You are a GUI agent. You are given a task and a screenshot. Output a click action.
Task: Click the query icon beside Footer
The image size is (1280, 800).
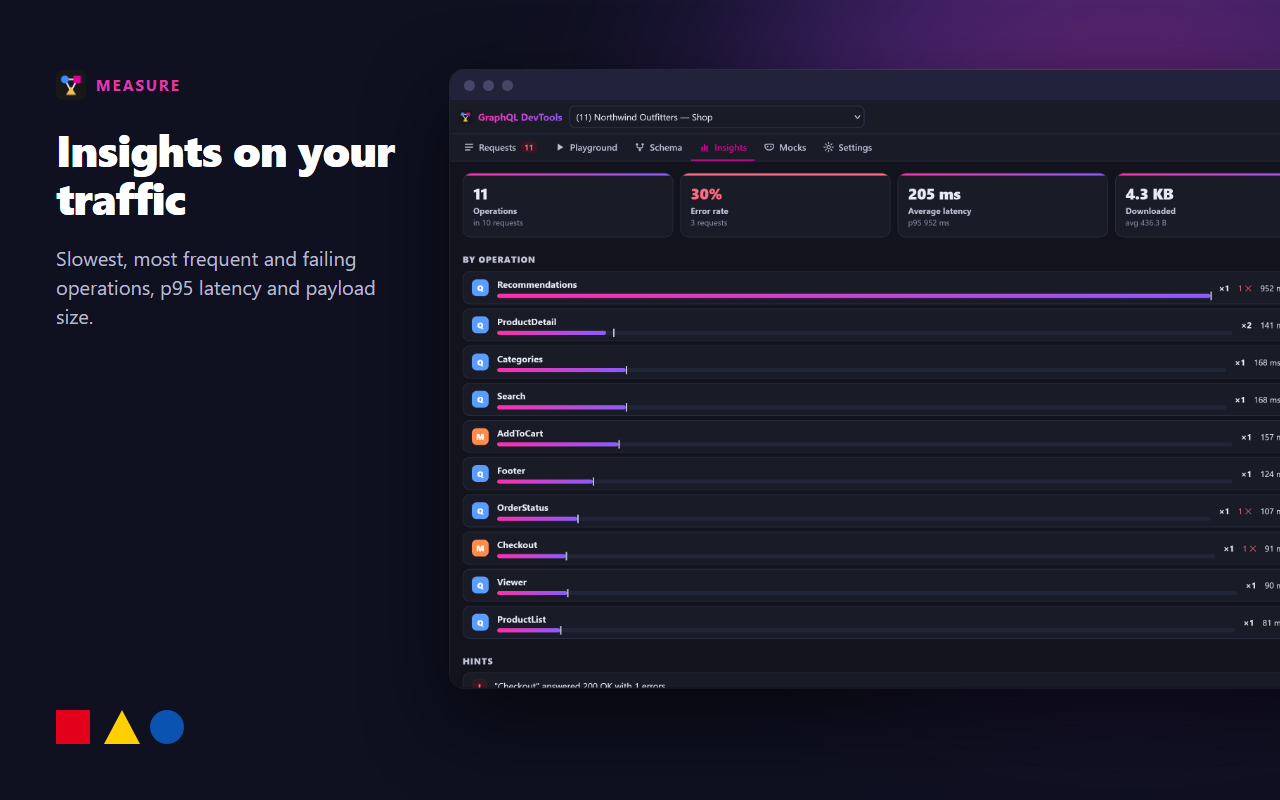click(x=480, y=473)
